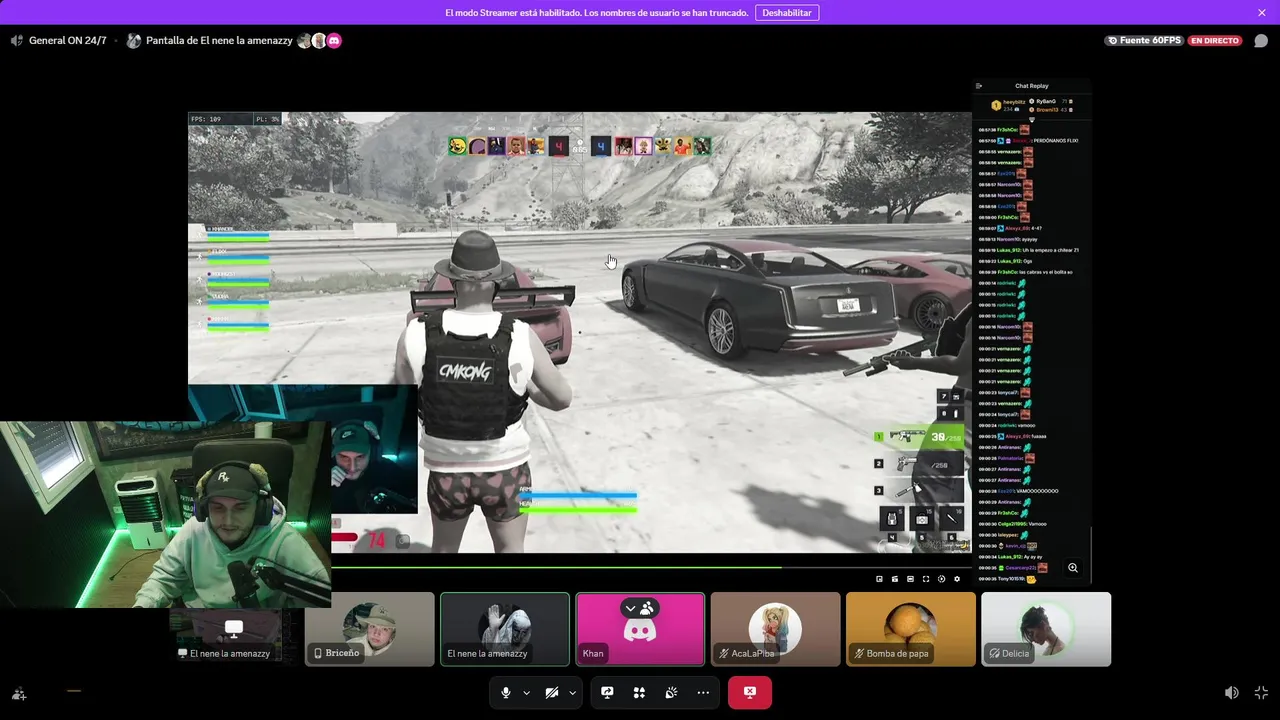Turn on the camera
The height and width of the screenshot is (720, 1280).
pos(552,692)
